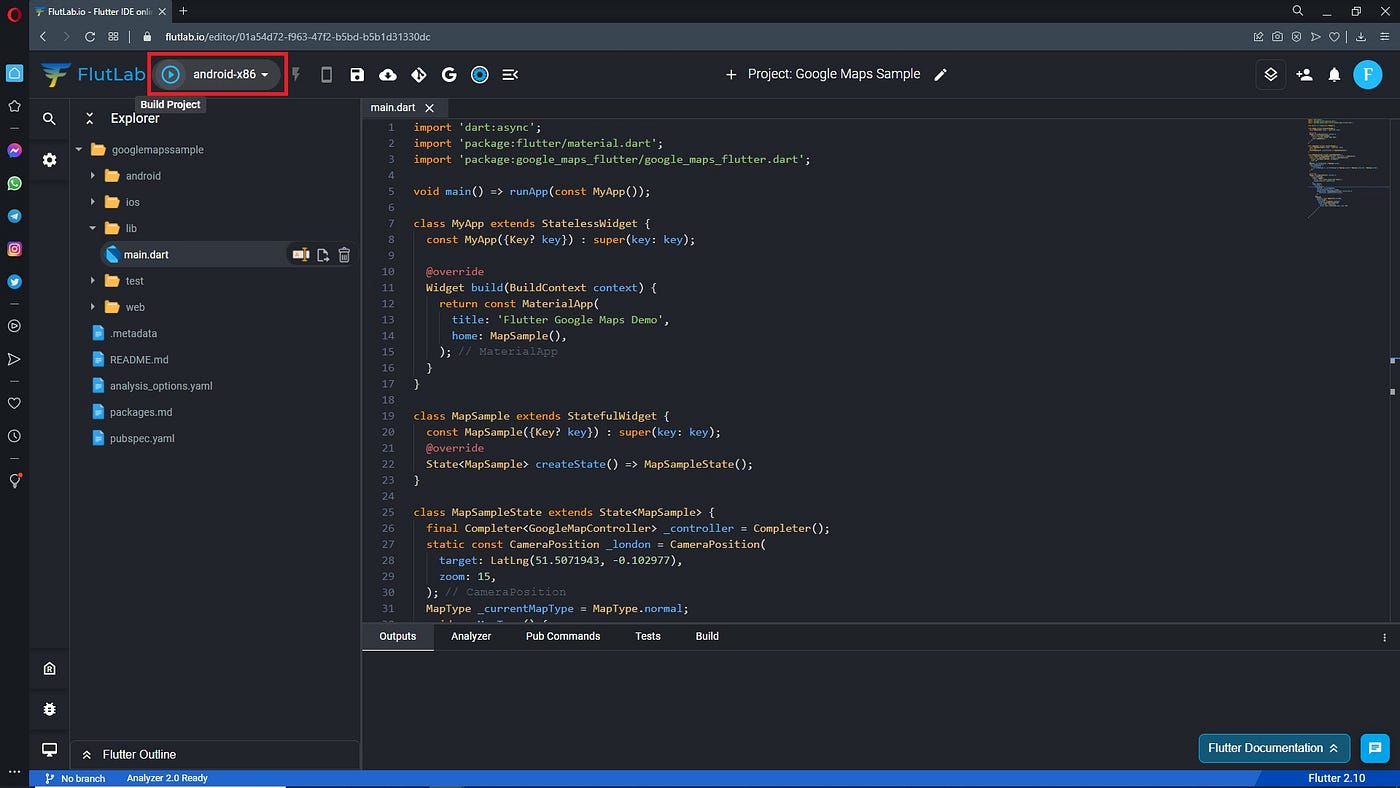Rename main.dart using the rename icon
Screen dimensions: 1400x788
coord(300,255)
